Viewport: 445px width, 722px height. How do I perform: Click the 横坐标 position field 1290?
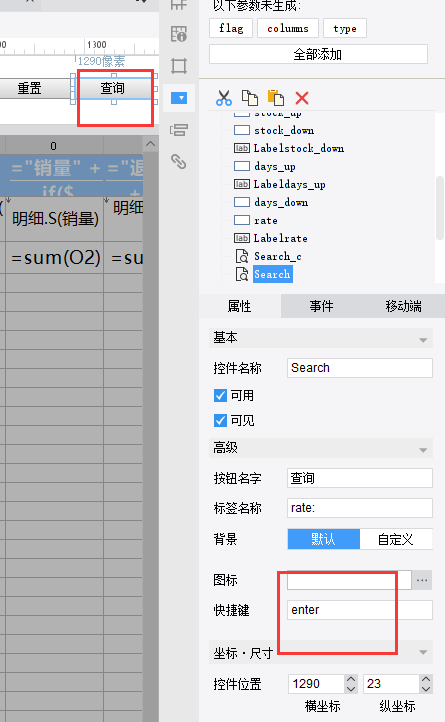coord(316,684)
